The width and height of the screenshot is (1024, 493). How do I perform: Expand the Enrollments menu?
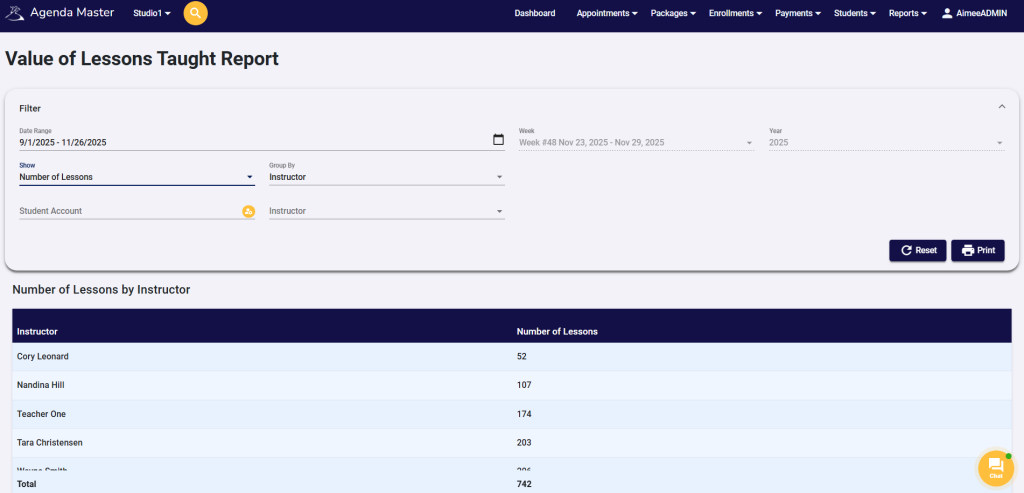pyautogui.click(x=736, y=13)
